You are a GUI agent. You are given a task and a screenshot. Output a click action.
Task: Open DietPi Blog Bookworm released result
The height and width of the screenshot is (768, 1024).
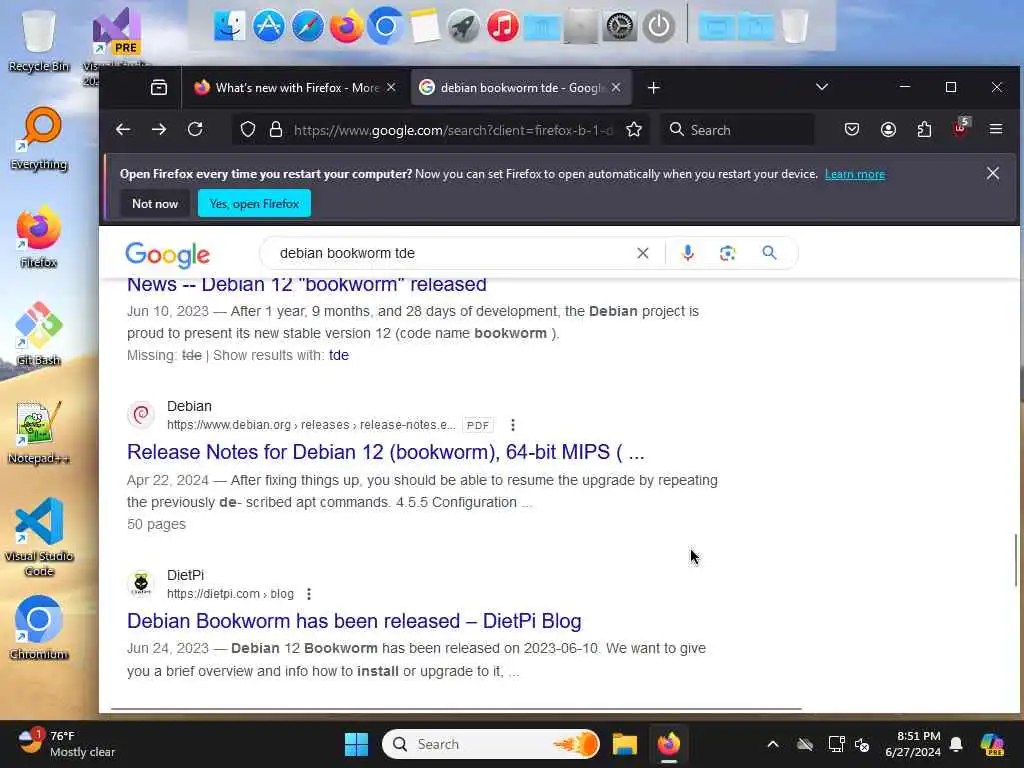pyautogui.click(x=354, y=621)
